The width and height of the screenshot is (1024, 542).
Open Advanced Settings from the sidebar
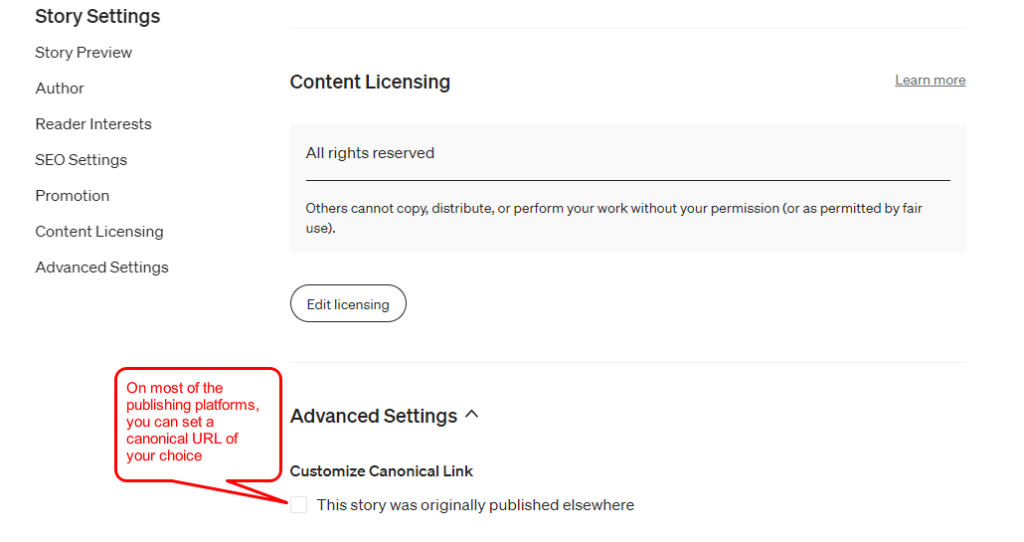tap(102, 268)
